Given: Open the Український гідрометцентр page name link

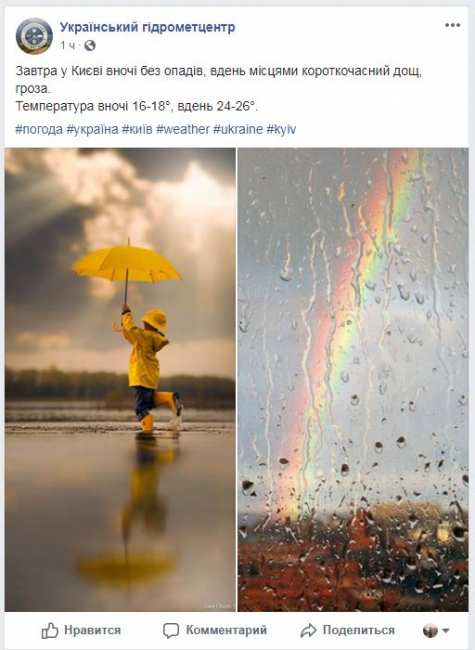Looking at the screenshot, I should click(x=148, y=27).
